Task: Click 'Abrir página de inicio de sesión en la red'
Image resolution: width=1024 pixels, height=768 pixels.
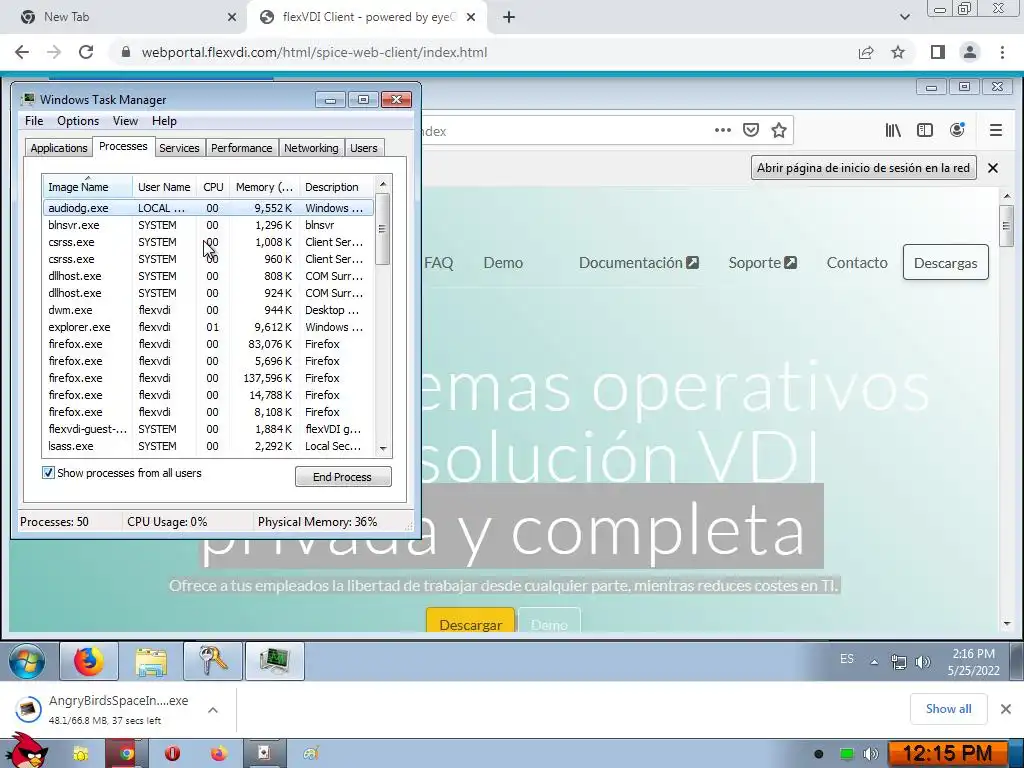Action: point(863,168)
